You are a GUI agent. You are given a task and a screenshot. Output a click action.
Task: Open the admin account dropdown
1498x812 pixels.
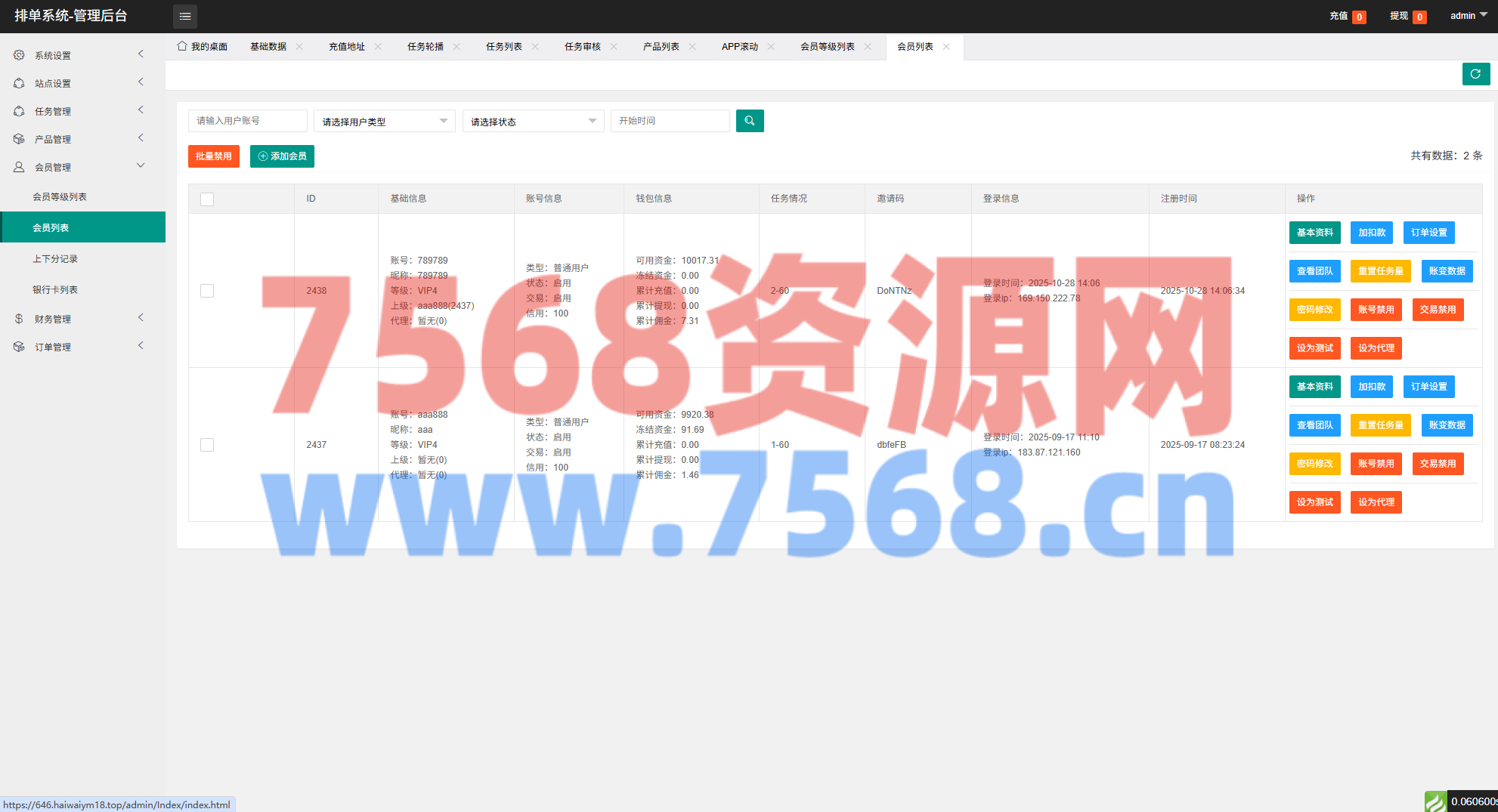click(x=1468, y=16)
